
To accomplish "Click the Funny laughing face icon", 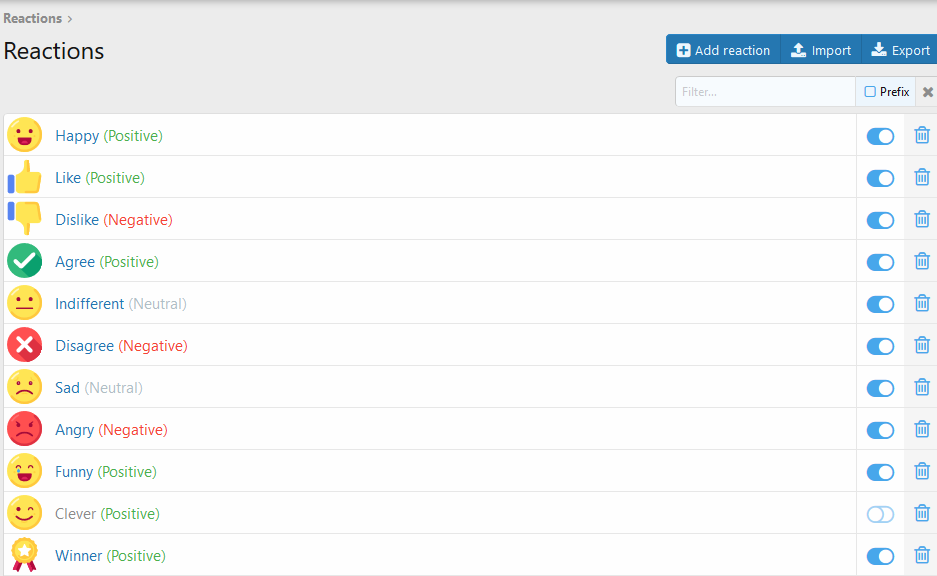I will click(x=25, y=471).
